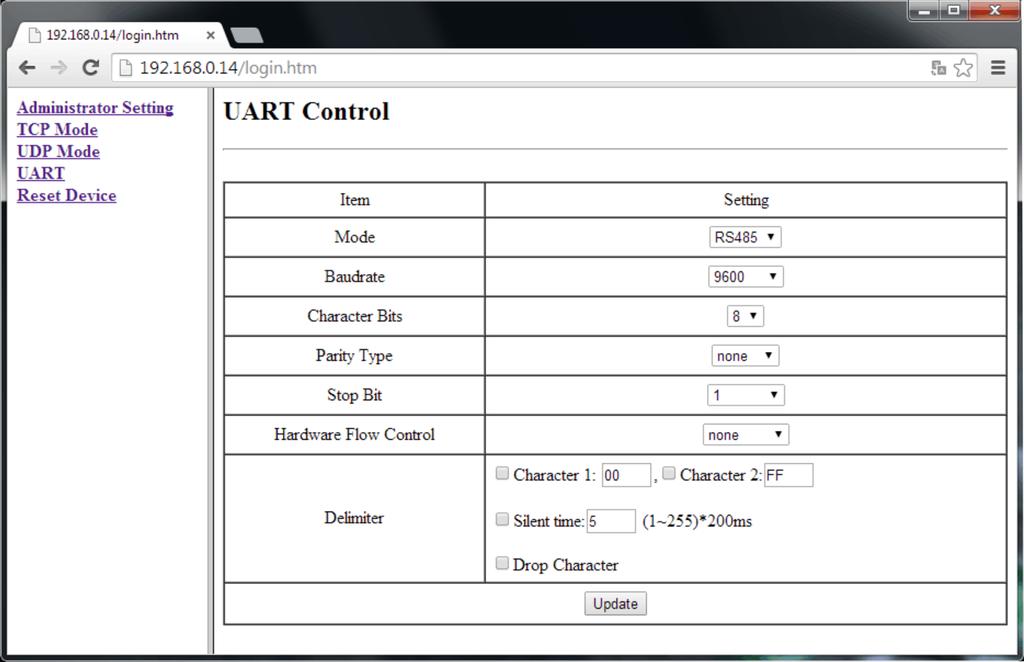Click the UART Control heading

[x=306, y=112]
